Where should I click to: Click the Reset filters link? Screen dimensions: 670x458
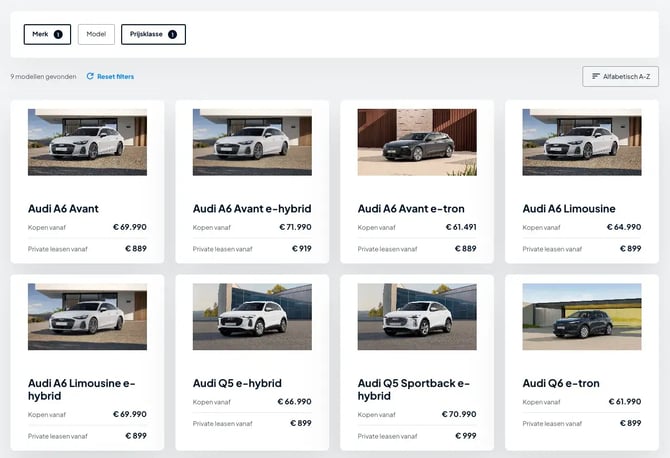[115, 76]
